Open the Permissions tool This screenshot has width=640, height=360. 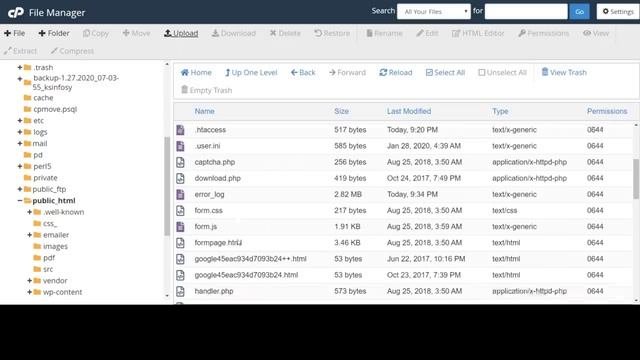544,33
